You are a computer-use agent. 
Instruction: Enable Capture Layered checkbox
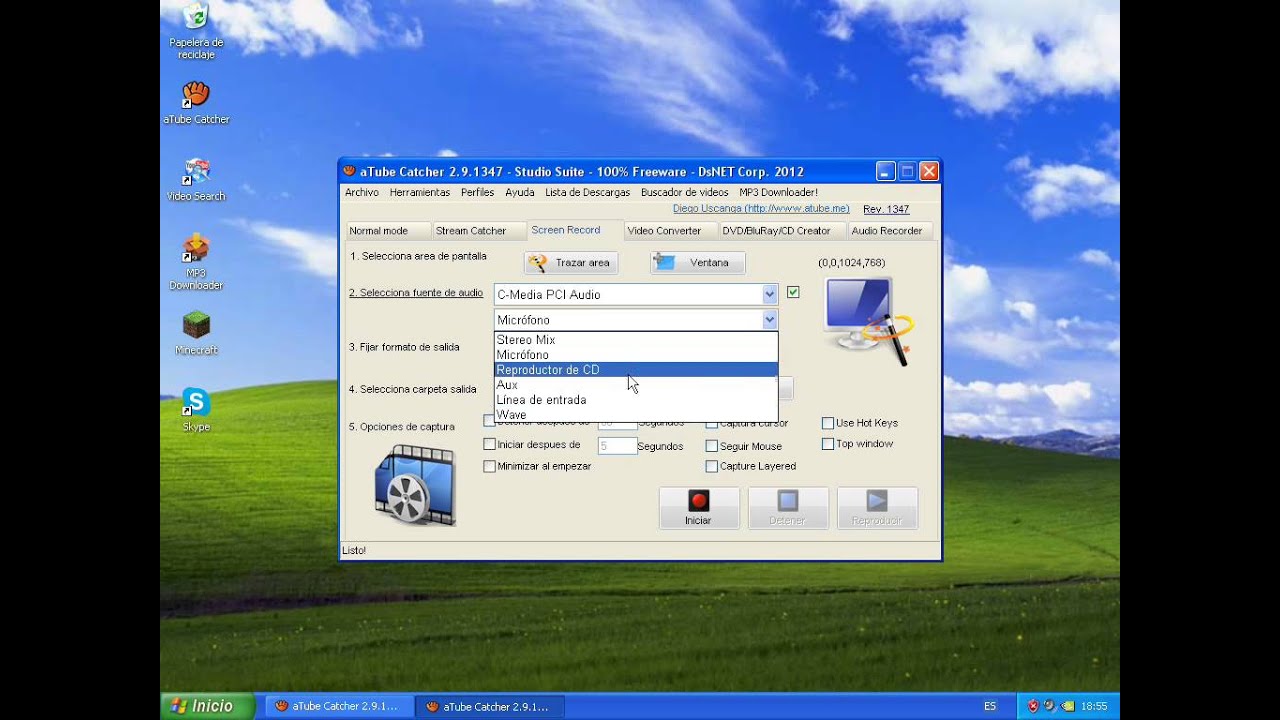click(712, 466)
